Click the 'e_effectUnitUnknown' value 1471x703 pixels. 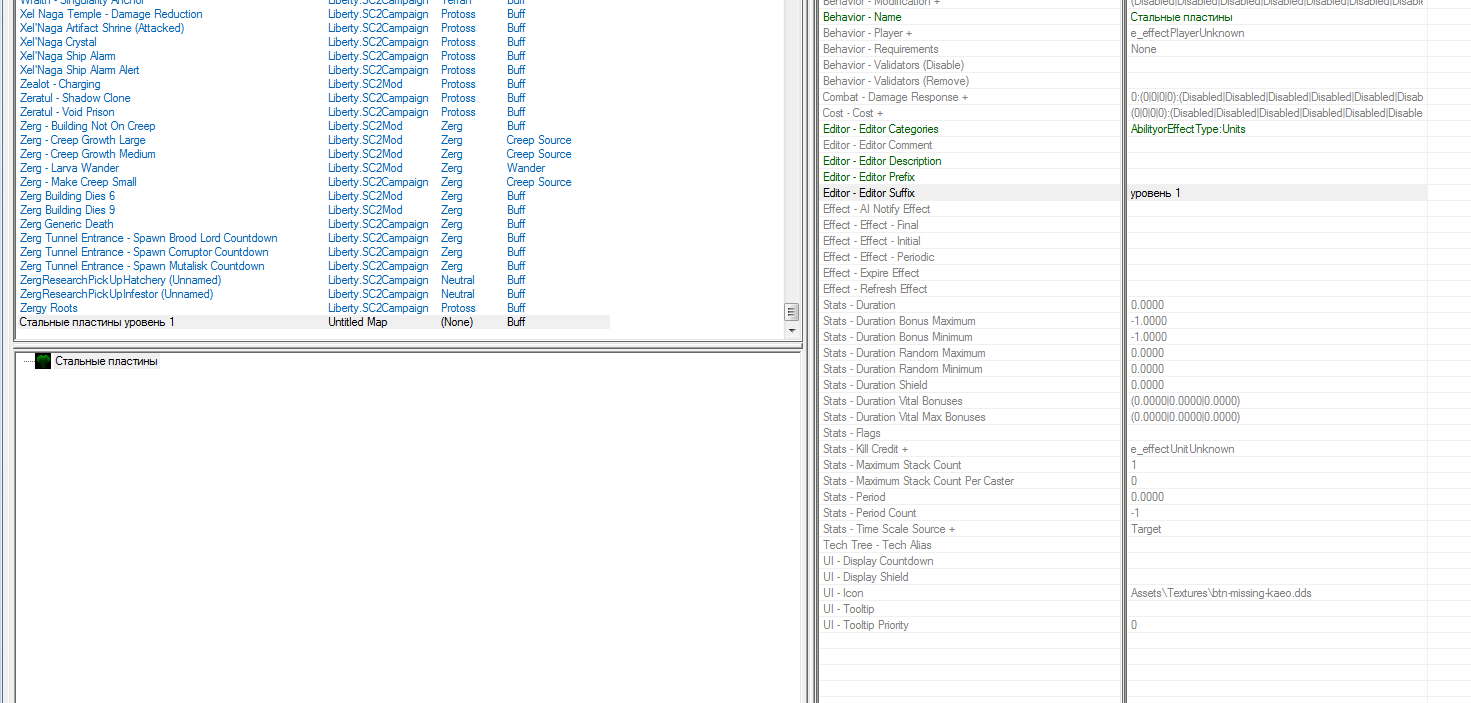(x=1182, y=449)
